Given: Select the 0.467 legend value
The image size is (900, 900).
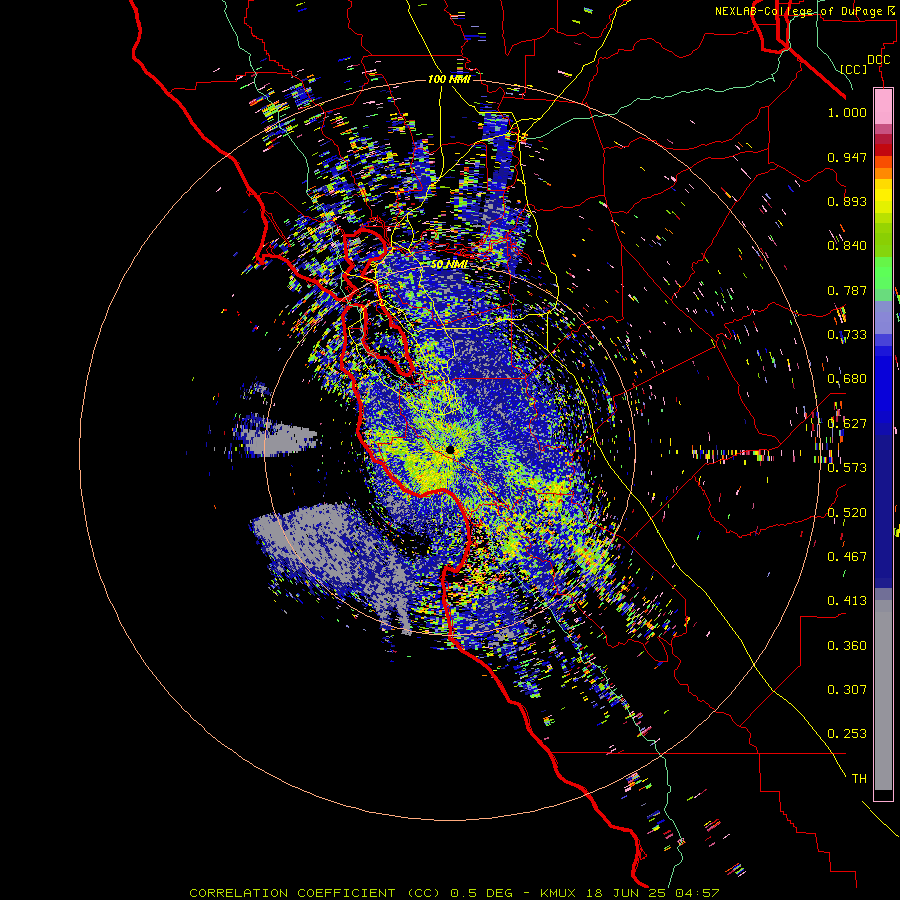Looking at the screenshot, I should [x=847, y=557].
